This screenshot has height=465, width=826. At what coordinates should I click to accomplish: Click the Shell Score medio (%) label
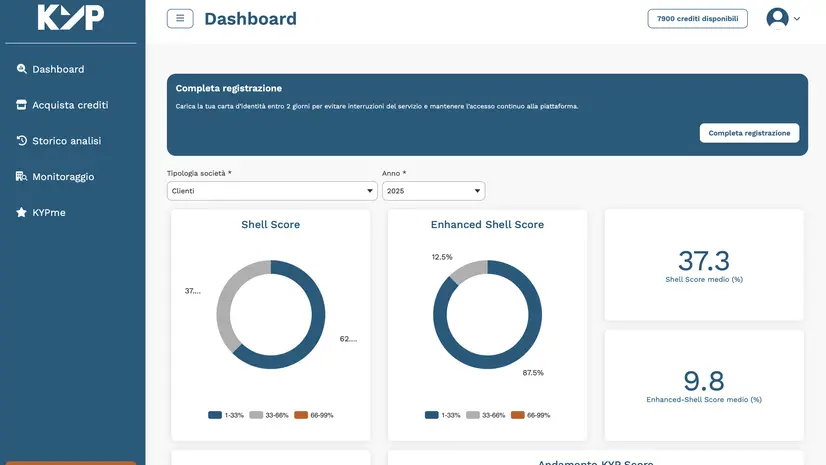704,280
